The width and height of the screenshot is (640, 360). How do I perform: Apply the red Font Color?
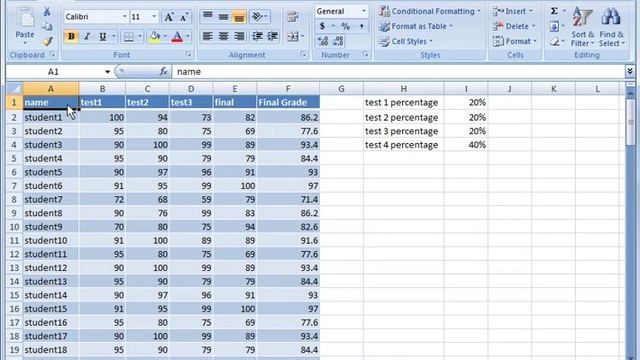click(177, 37)
